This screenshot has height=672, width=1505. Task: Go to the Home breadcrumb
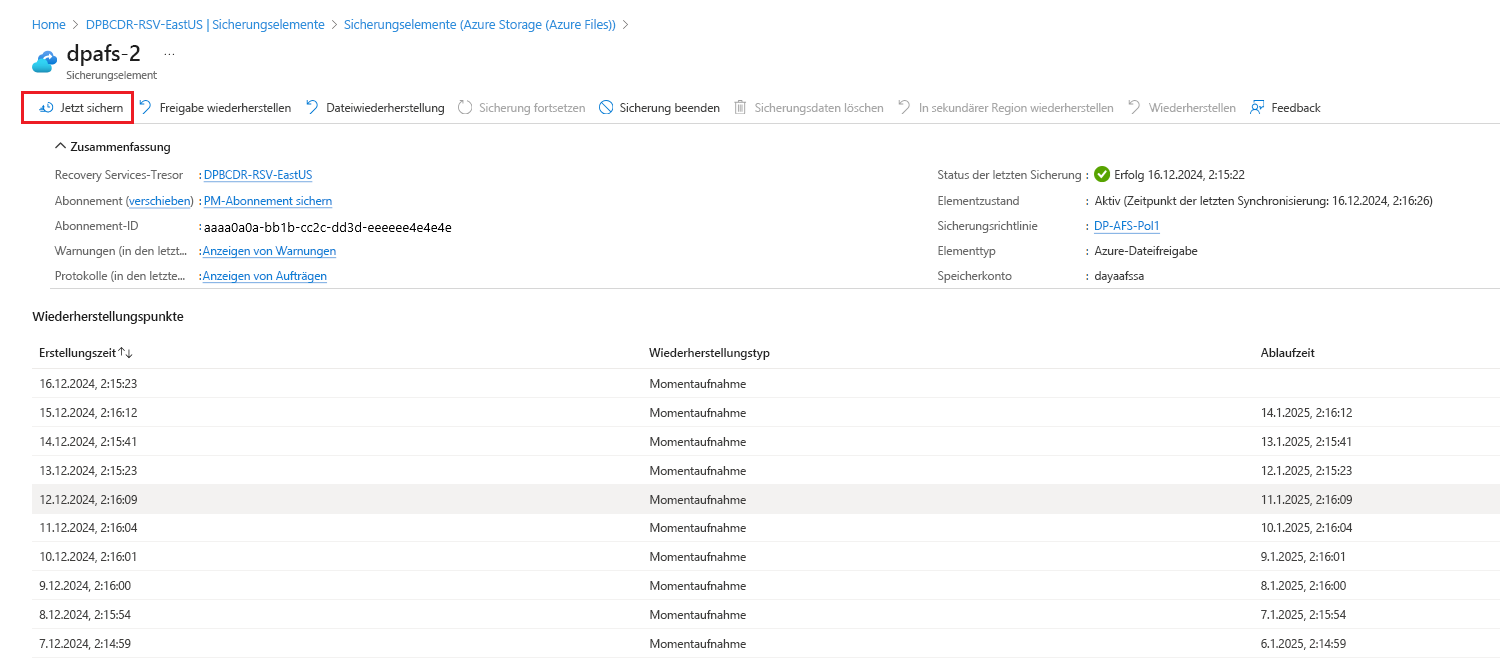pyautogui.click(x=48, y=24)
